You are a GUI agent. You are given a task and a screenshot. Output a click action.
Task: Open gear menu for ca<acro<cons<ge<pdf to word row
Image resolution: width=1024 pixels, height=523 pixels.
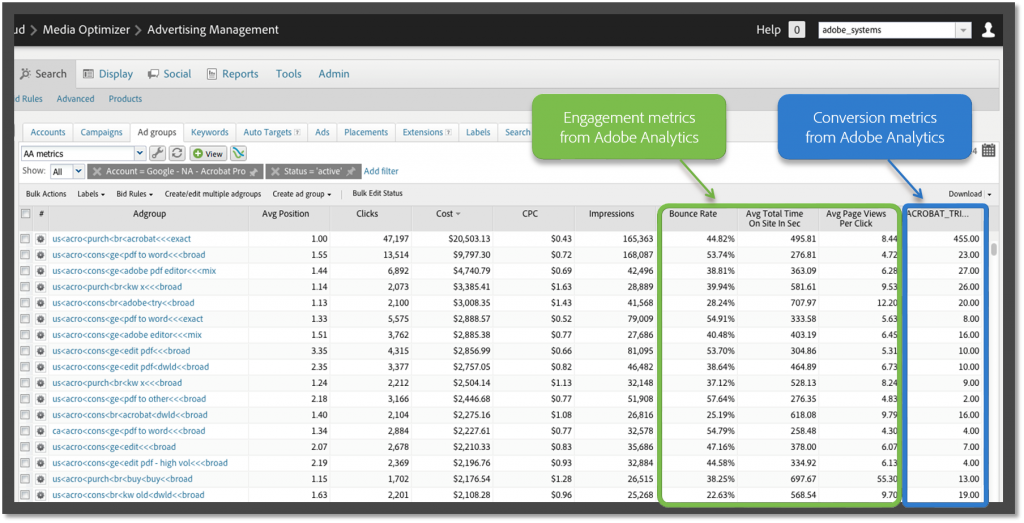(40, 431)
